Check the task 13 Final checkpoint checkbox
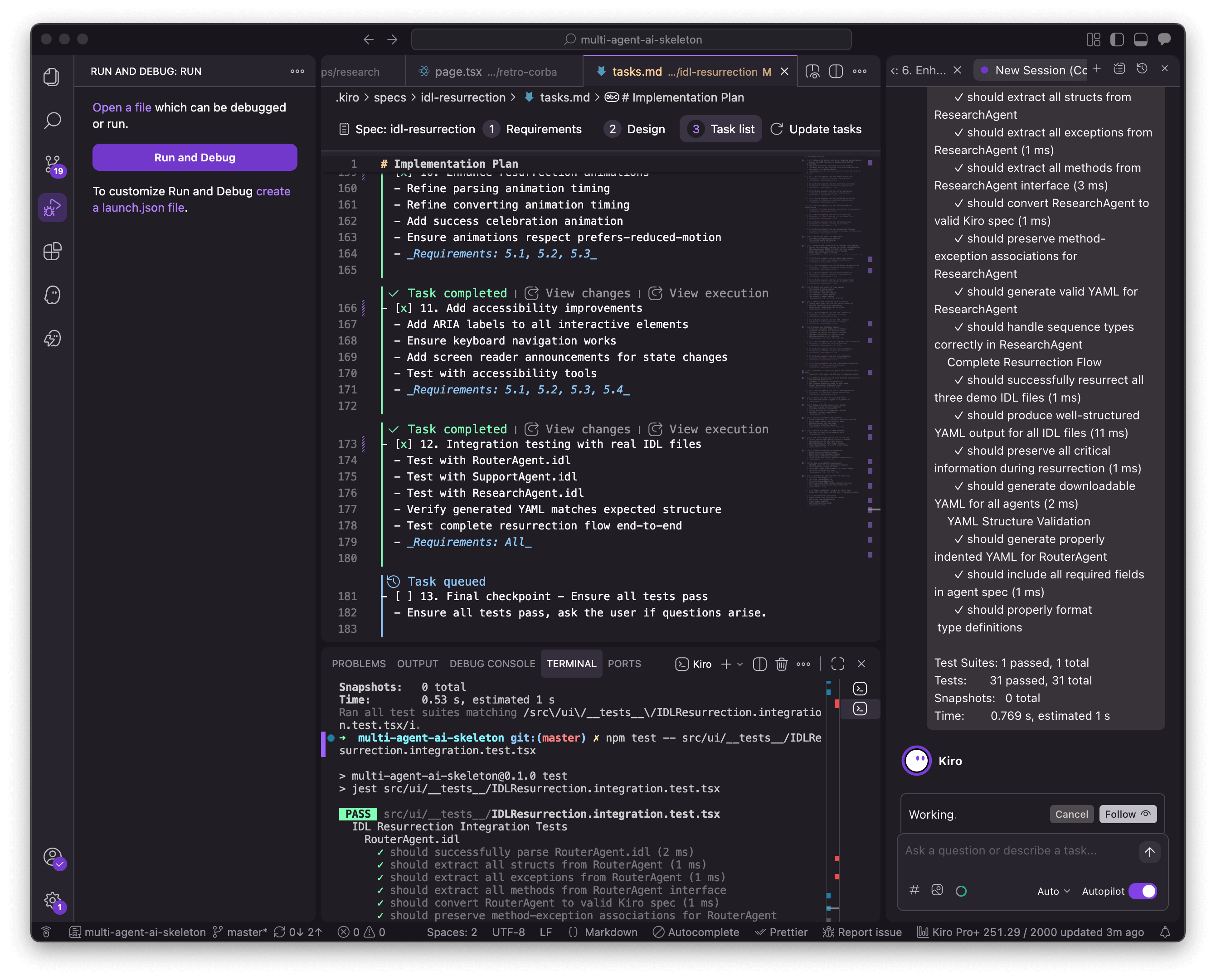This screenshot has width=1216, height=980. pyautogui.click(x=403, y=597)
